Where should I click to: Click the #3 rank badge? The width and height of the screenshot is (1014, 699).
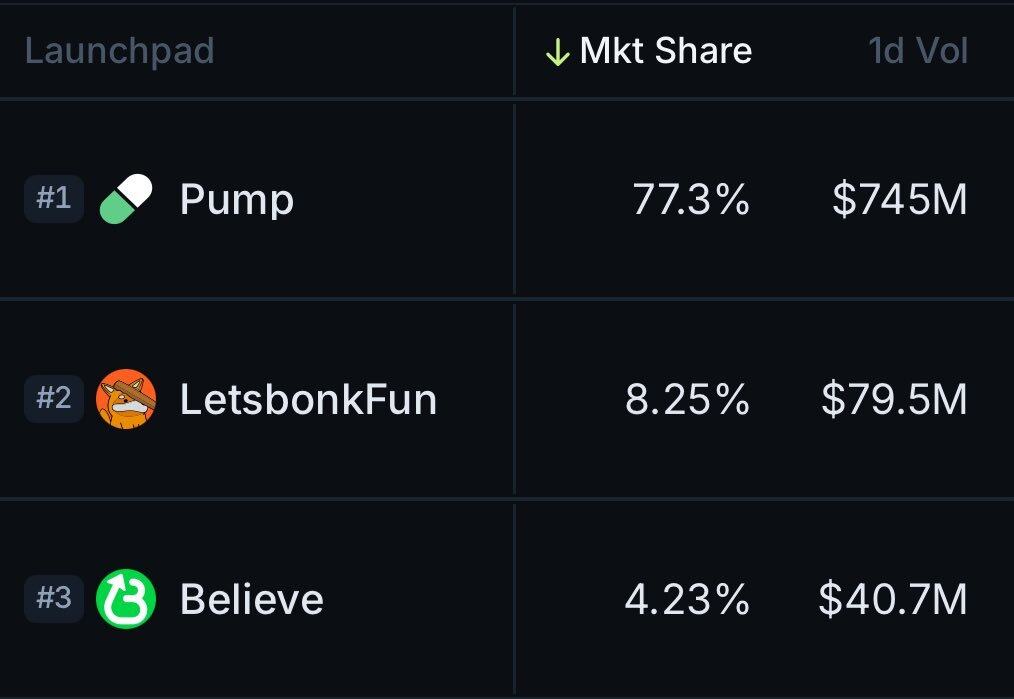[54, 598]
